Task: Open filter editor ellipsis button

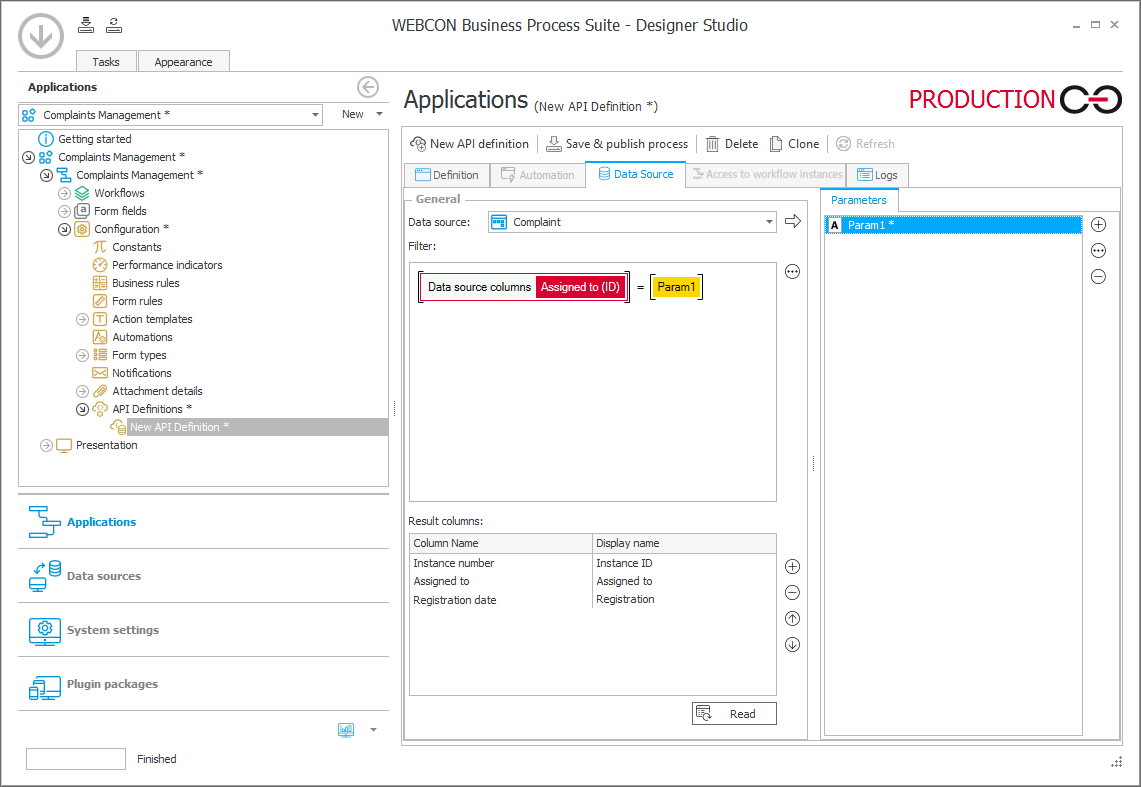Action: click(792, 272)
